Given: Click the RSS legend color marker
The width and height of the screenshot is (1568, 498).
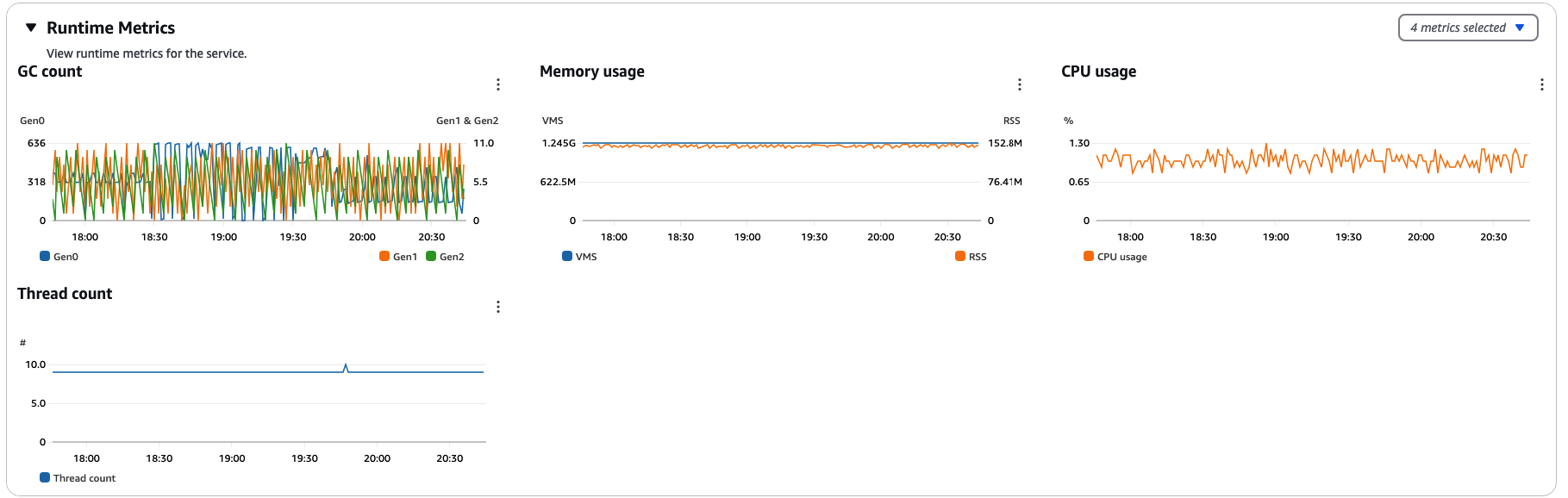Looking at the screenshot, I should [959, 256].
